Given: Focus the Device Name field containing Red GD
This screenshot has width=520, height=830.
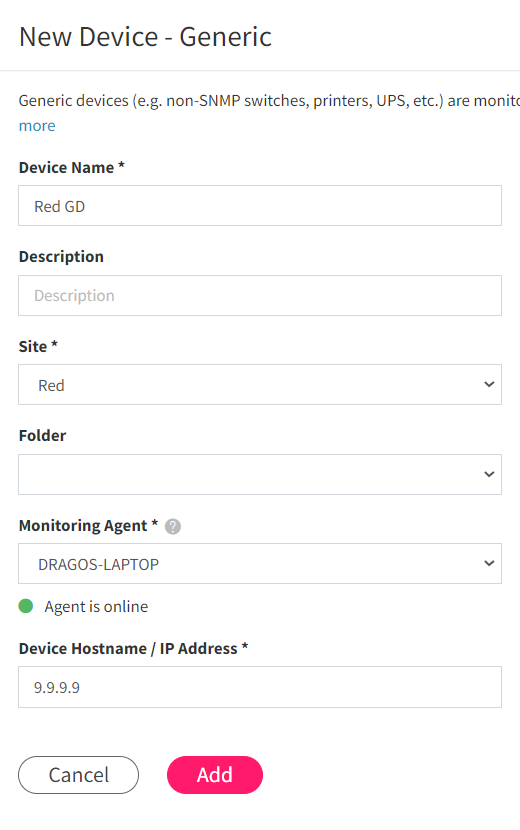Looking at the screenshot, I should coord(260,206).
